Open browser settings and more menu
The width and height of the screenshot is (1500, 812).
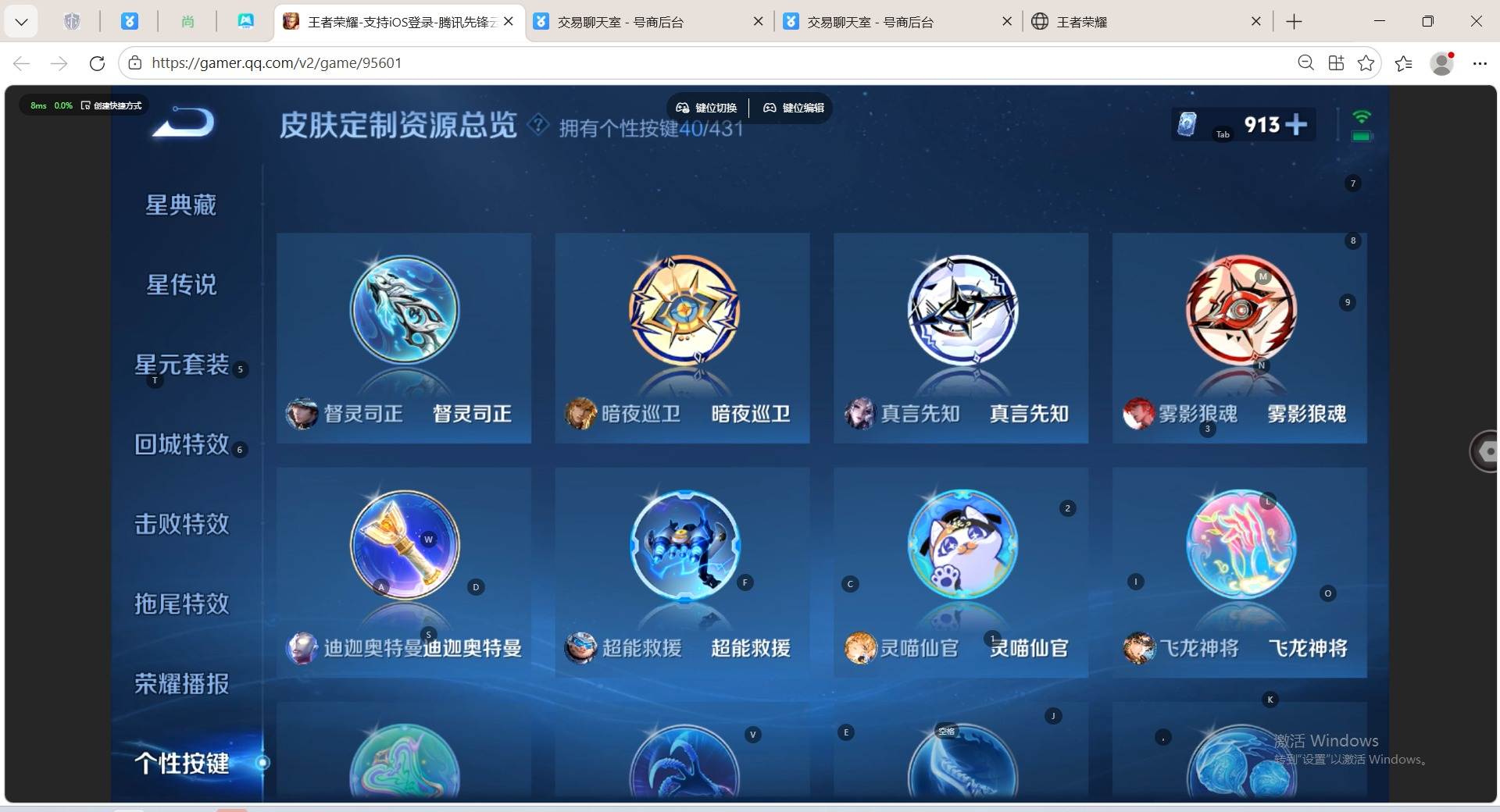1480,63
